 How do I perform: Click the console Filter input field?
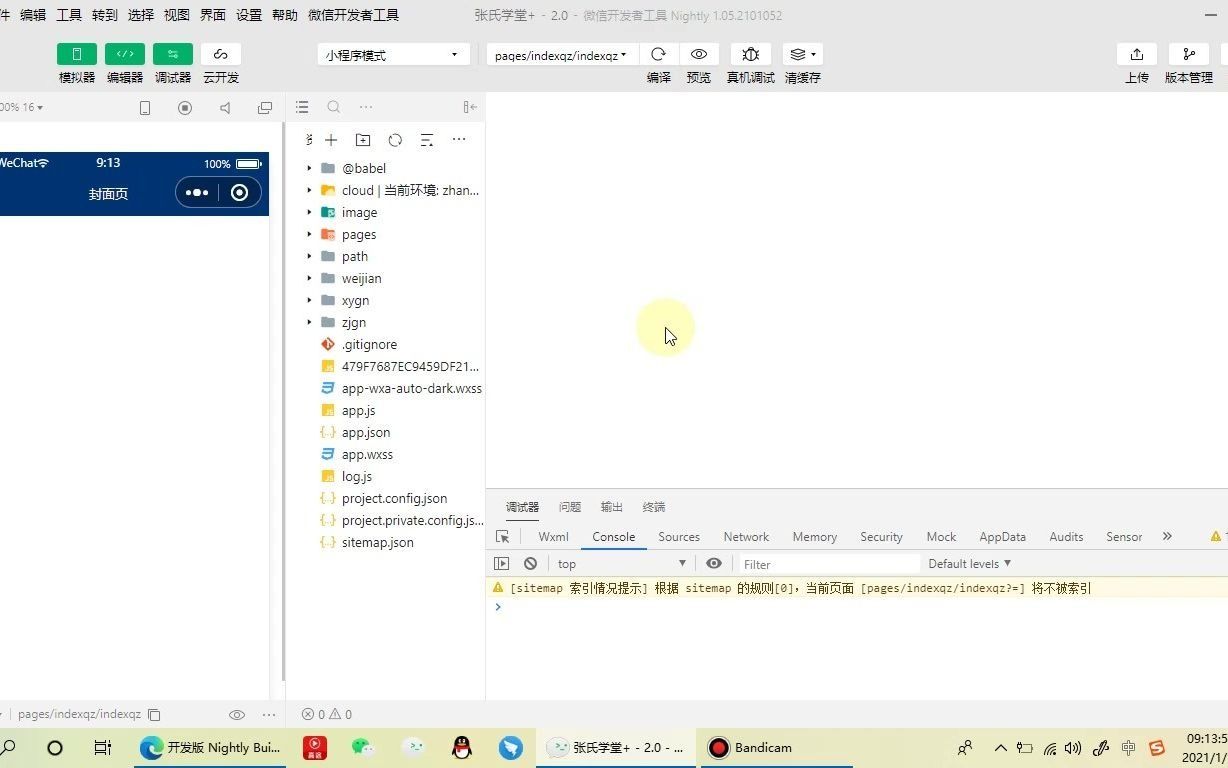828,564
